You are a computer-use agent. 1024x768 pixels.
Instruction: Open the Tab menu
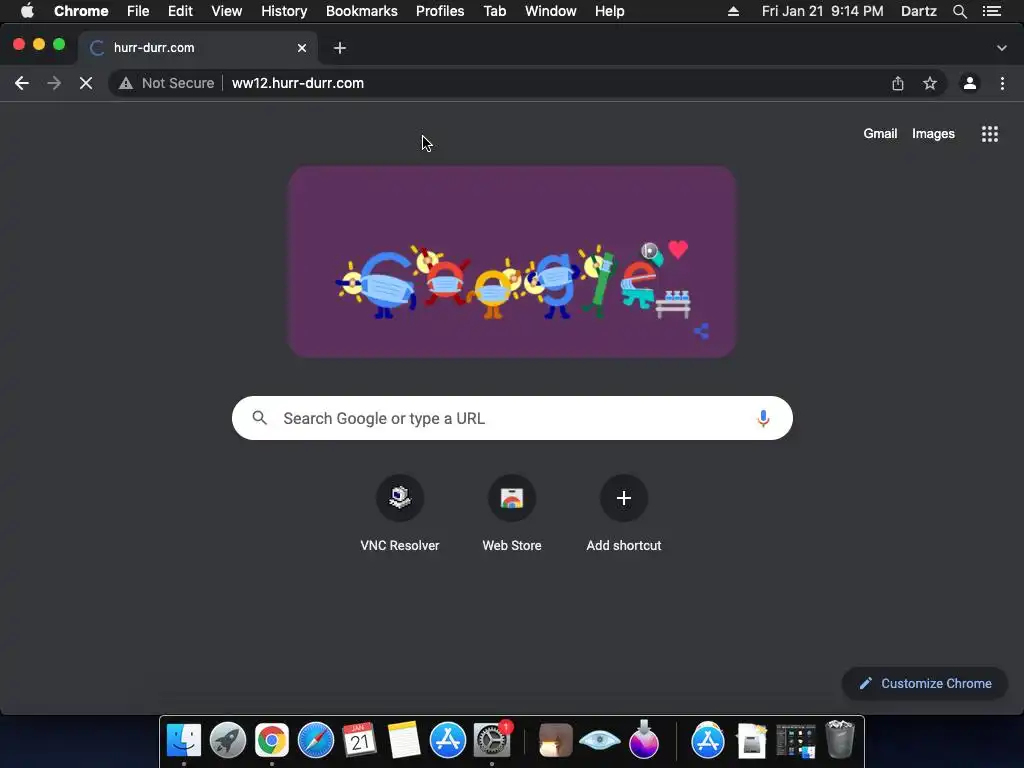494,11
